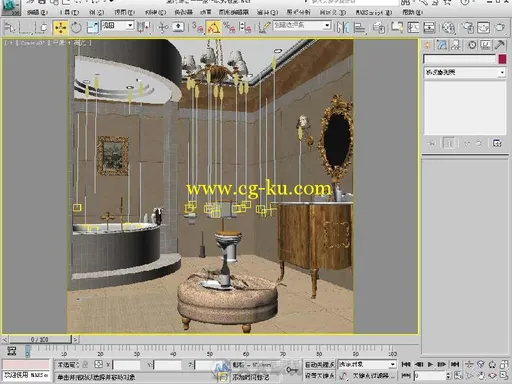
Task: Toggle the Selection Lock icon
Action: [x=85, y=365]
